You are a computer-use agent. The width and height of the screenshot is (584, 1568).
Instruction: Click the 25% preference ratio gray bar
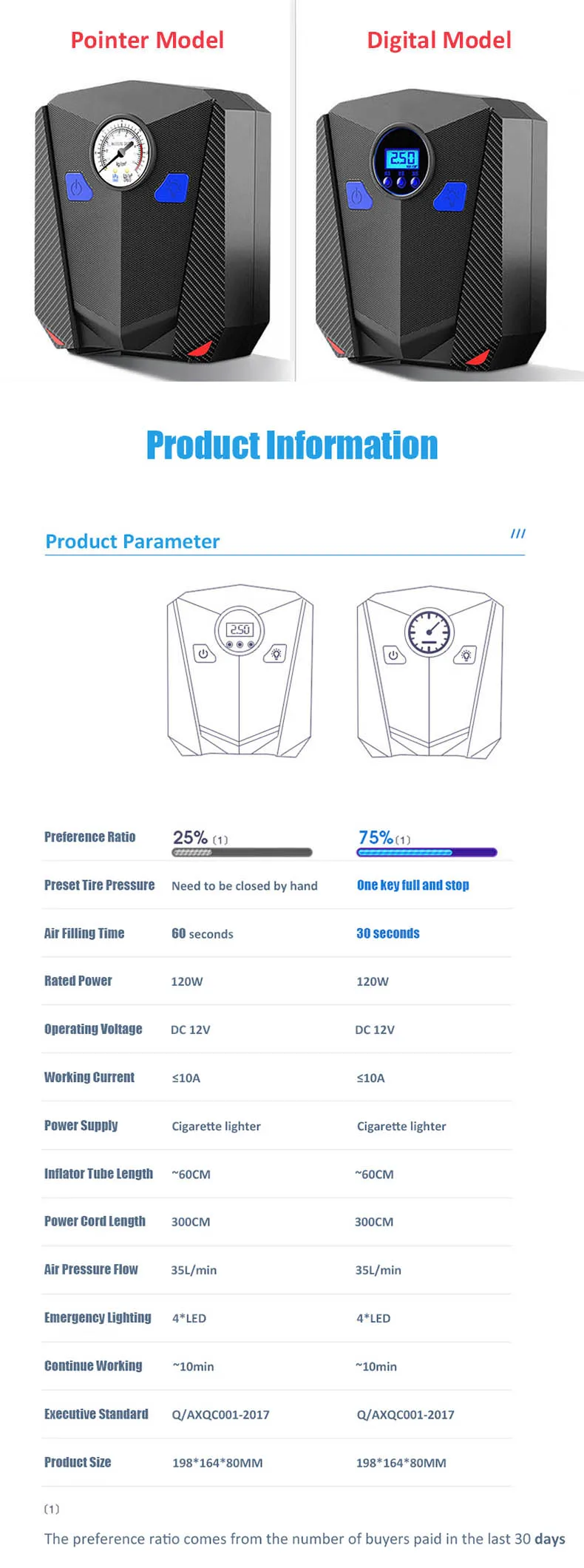(x=242, y=853)
